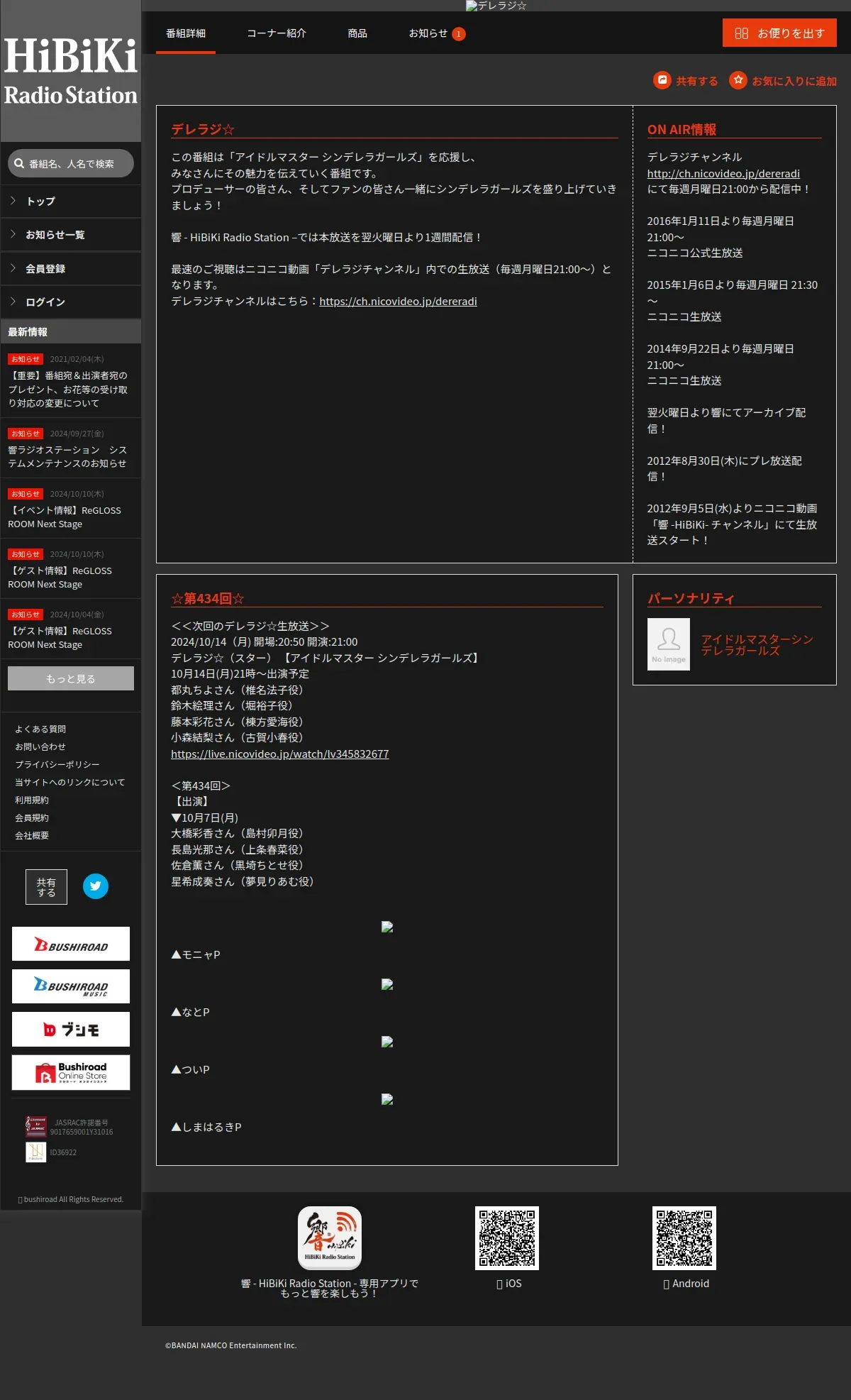Click the notification count badge on お知らせ

tap(459, 34)
